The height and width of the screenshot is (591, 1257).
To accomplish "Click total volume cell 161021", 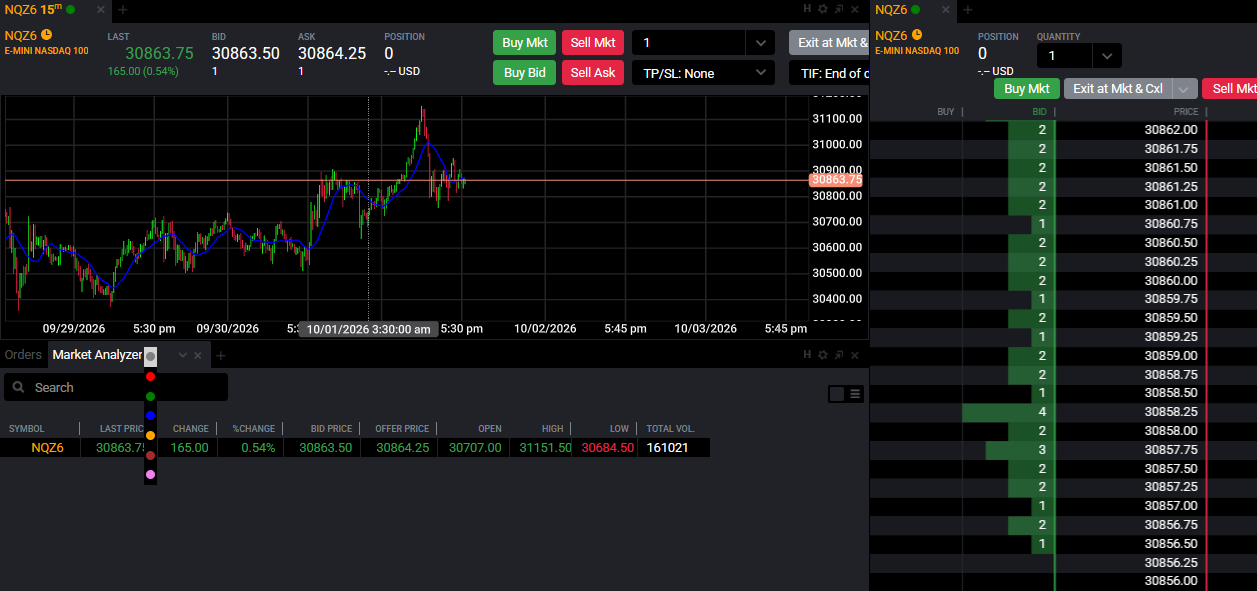I will point(668,448).
